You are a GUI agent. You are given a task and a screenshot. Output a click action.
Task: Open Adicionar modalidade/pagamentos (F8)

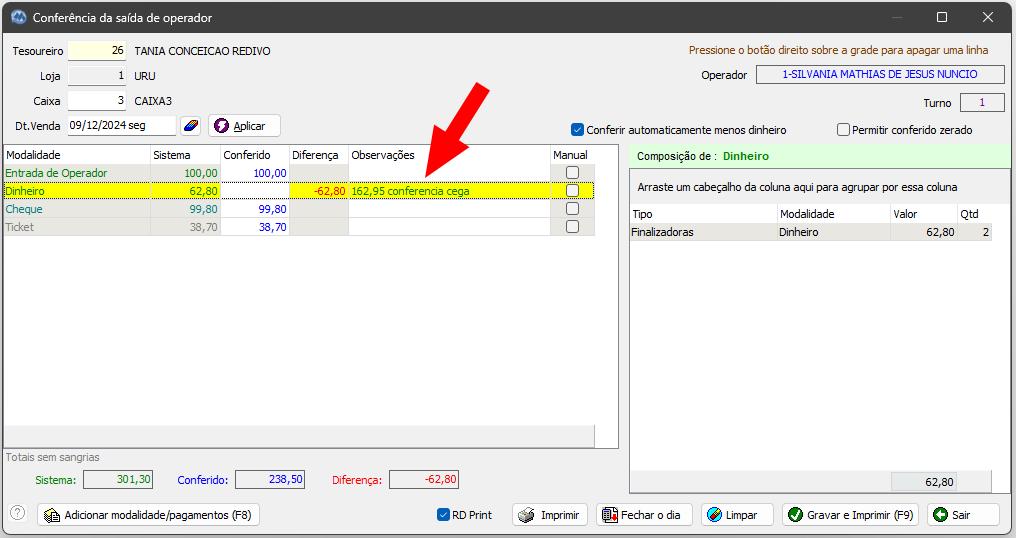tap(148, 515)
